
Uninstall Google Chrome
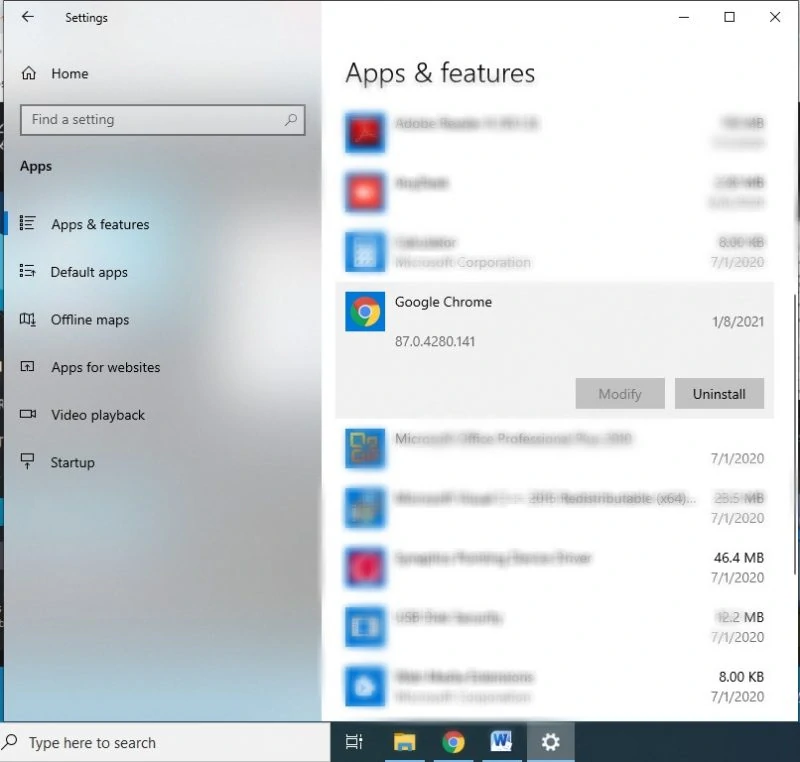pyautogui.click(x=719, y=394)
